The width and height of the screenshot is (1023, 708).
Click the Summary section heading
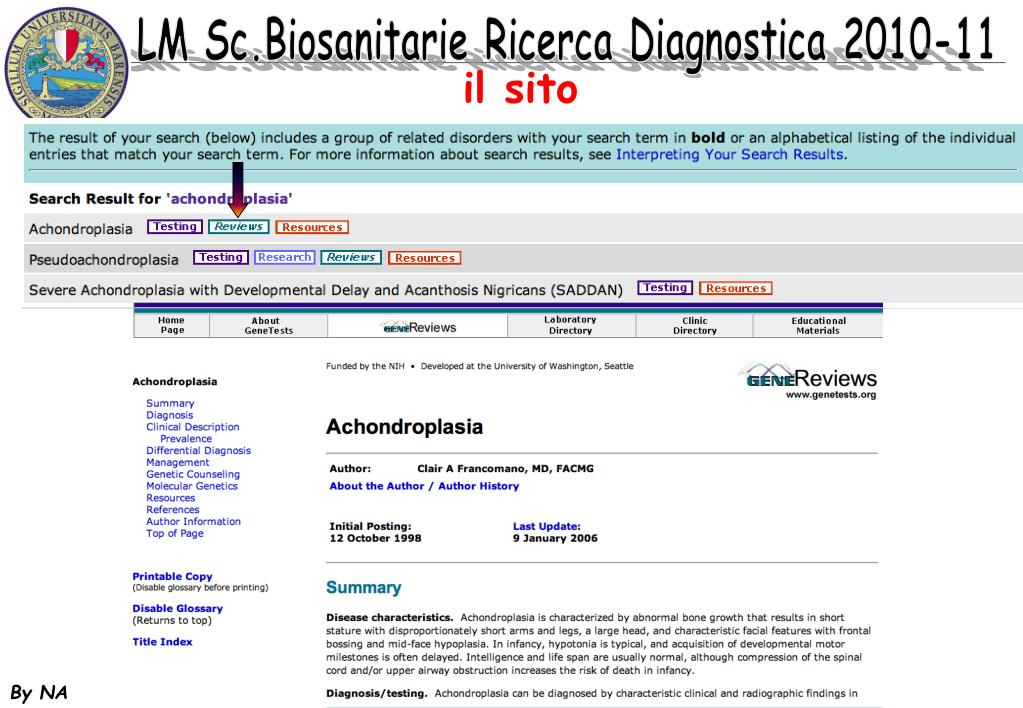[363, 587]
